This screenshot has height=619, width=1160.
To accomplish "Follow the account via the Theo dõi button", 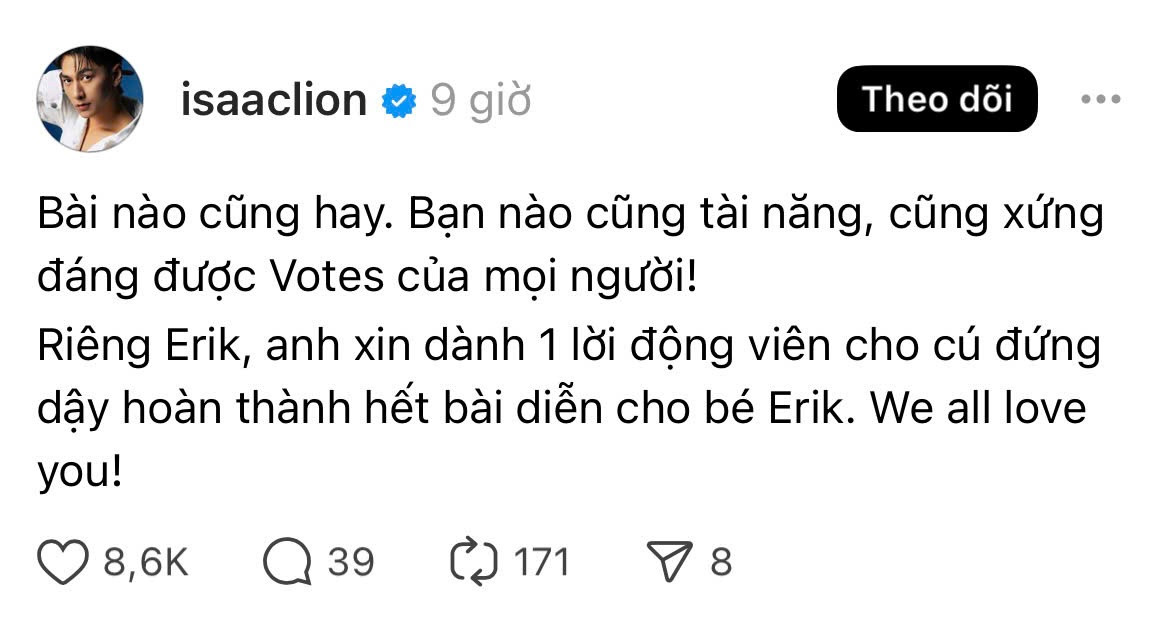I will [937, 98].
